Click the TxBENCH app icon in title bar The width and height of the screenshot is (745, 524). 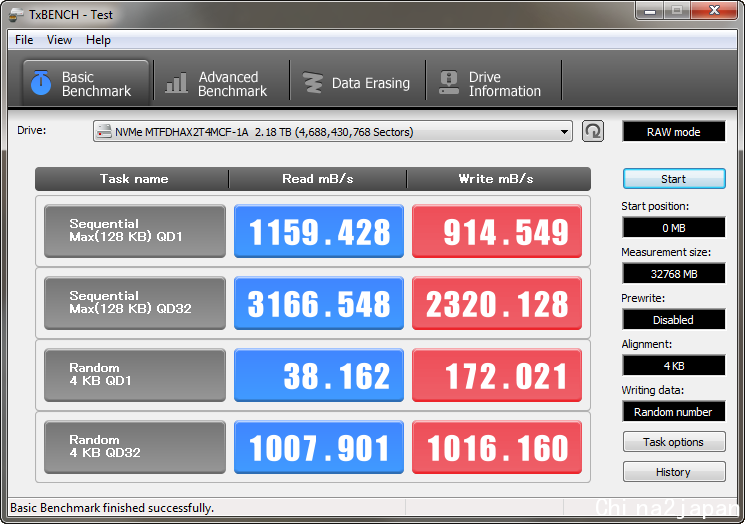pos(15,15)
